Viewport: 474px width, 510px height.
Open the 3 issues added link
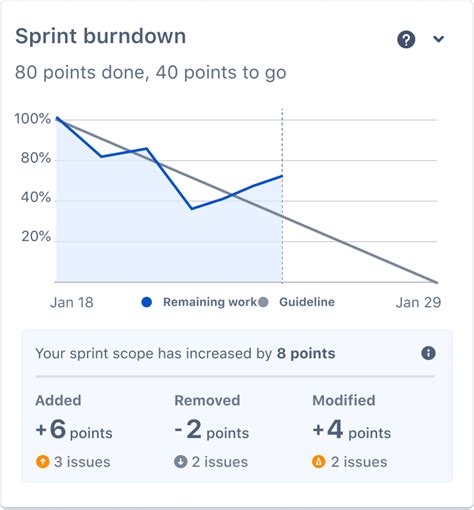82,462
